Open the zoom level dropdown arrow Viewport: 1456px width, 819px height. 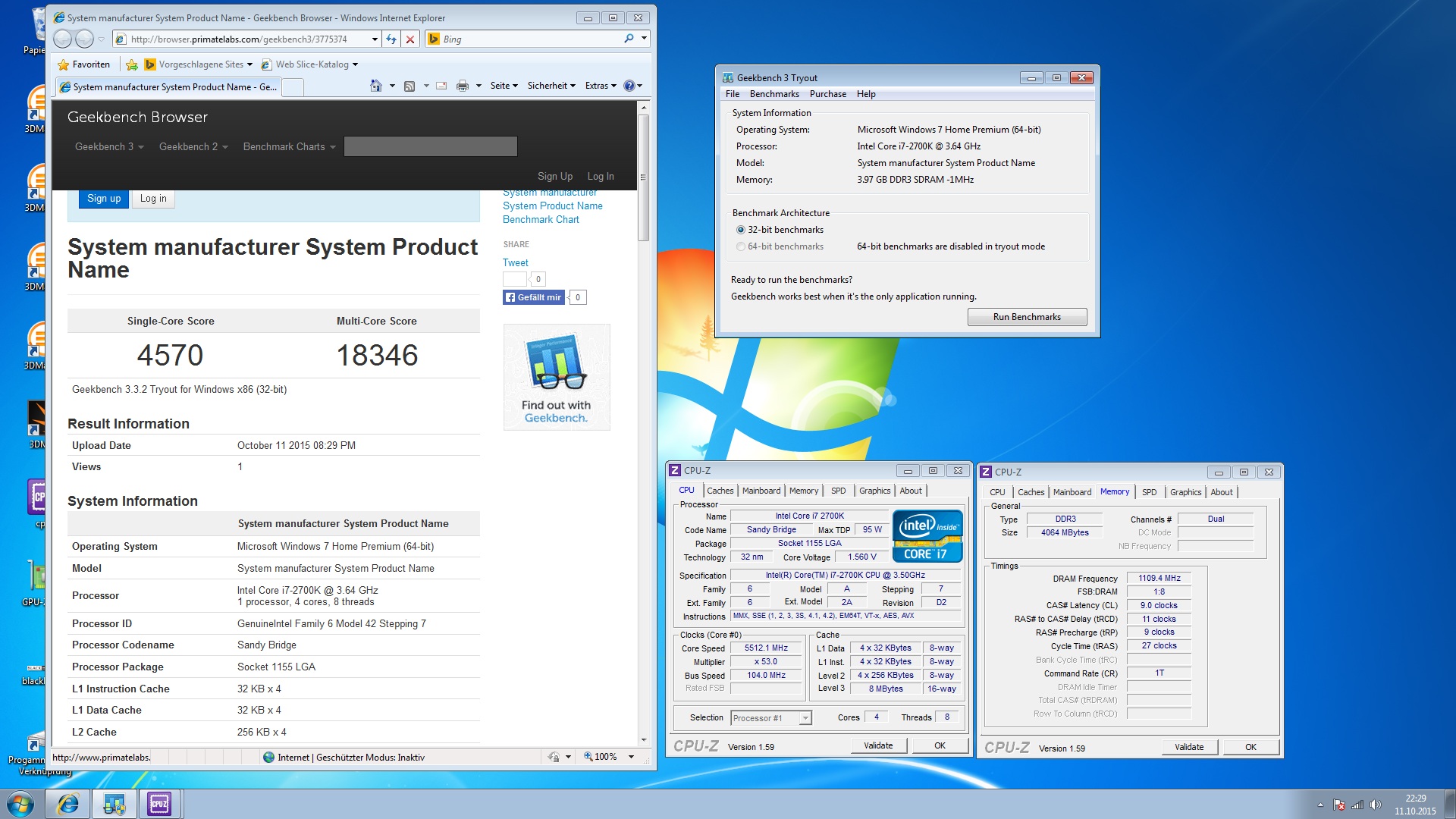tap(631, 757)
